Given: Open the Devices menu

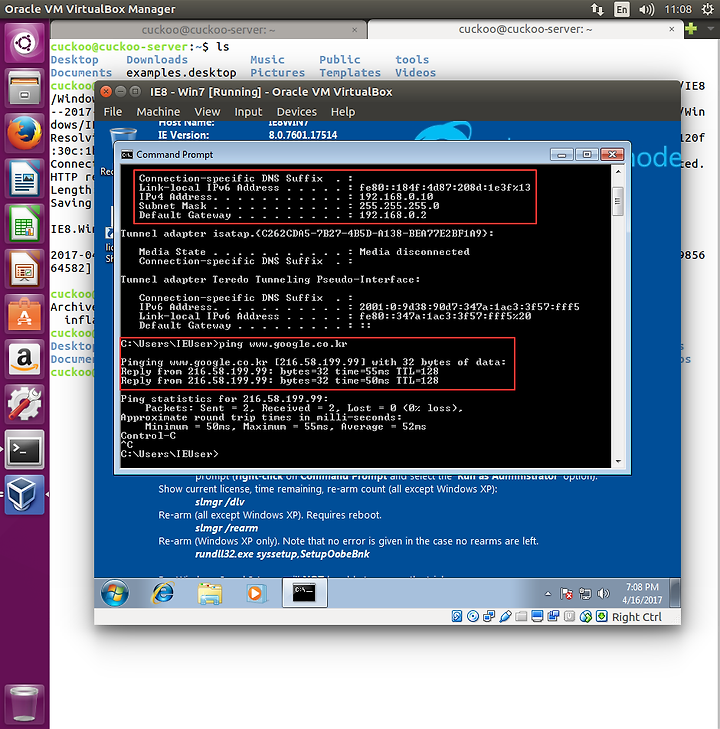Looking at the screenshot, I should tap(297, 112).
